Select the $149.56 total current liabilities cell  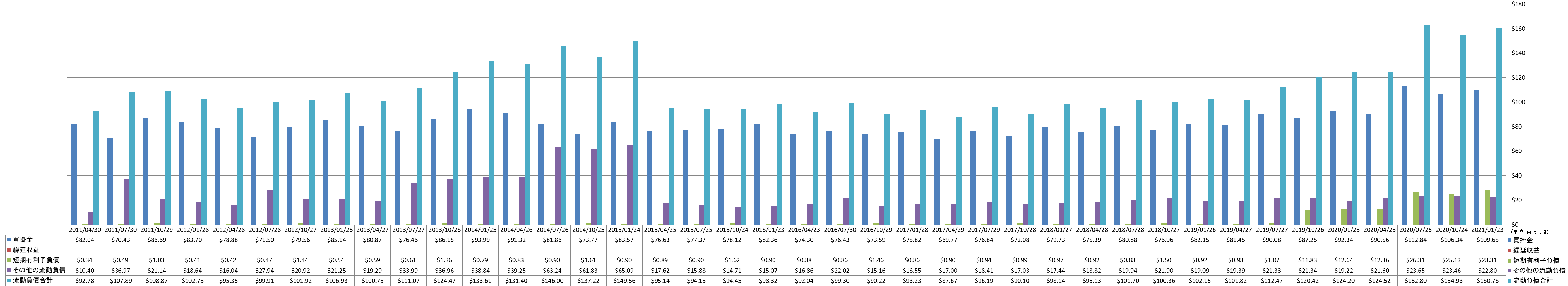point(624,280)
